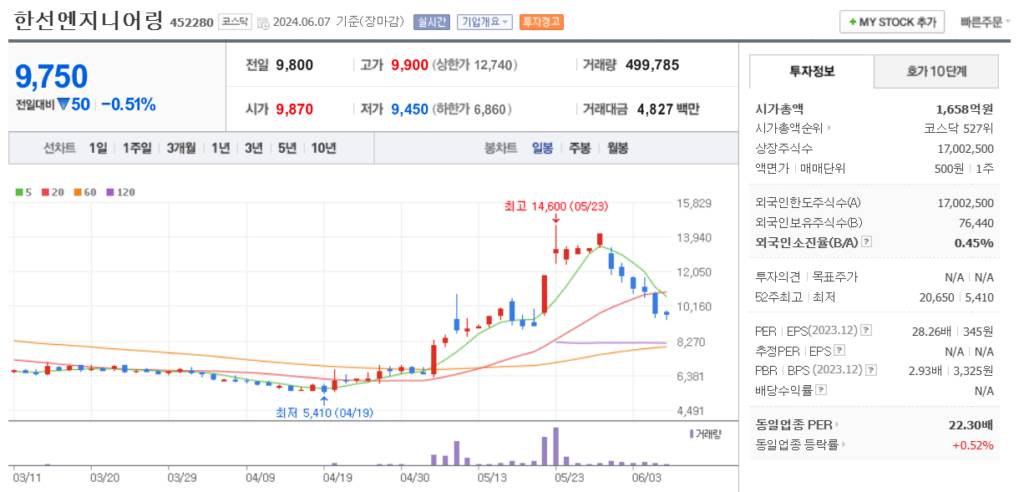
Task: Click the 외국인보유주식수 value 76,440
Action: click(x=976, y=223)
